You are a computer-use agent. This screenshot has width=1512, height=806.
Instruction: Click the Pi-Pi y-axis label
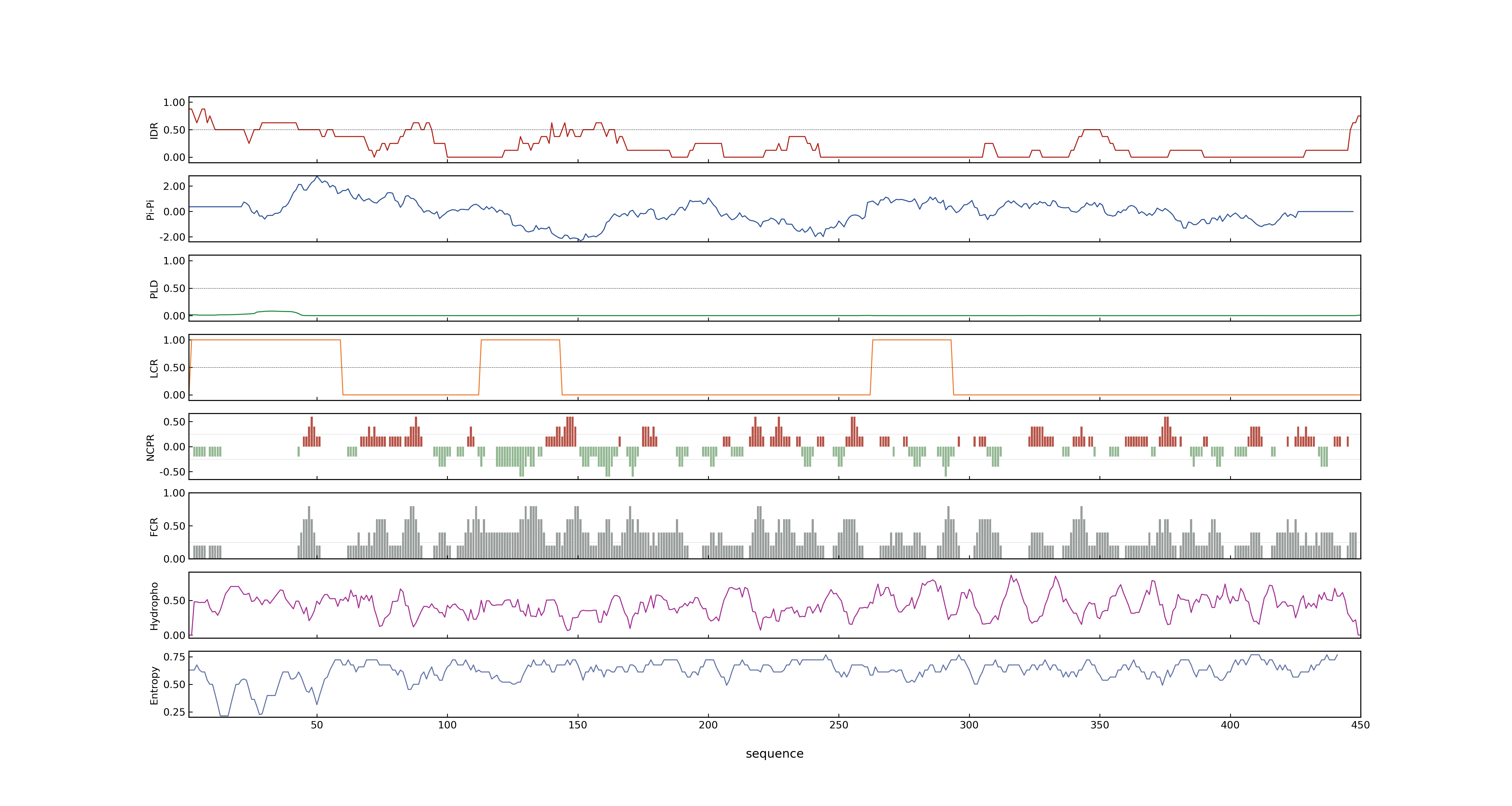coord(150,210)
